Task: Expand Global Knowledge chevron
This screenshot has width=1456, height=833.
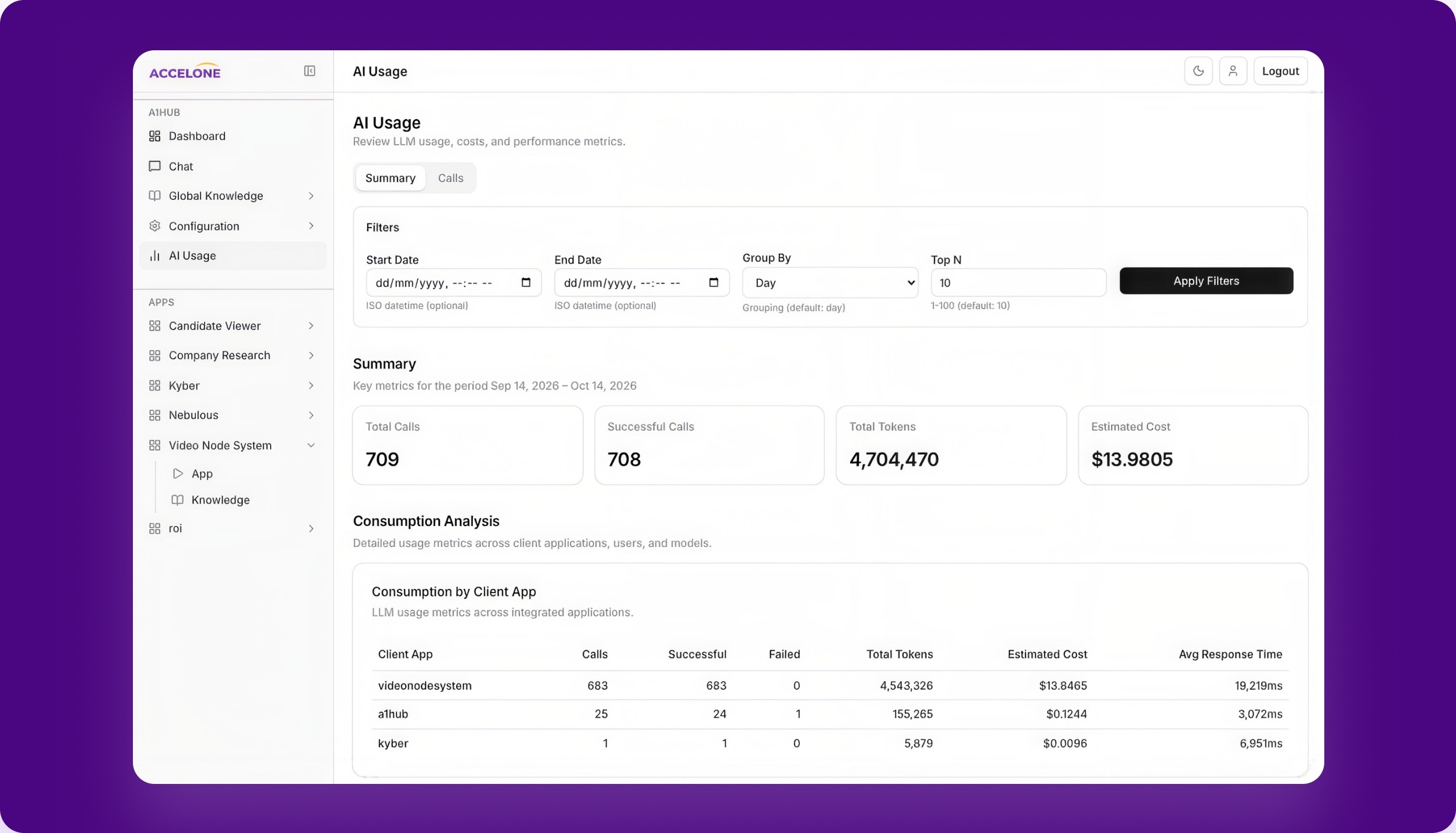Action: [311, 196]
